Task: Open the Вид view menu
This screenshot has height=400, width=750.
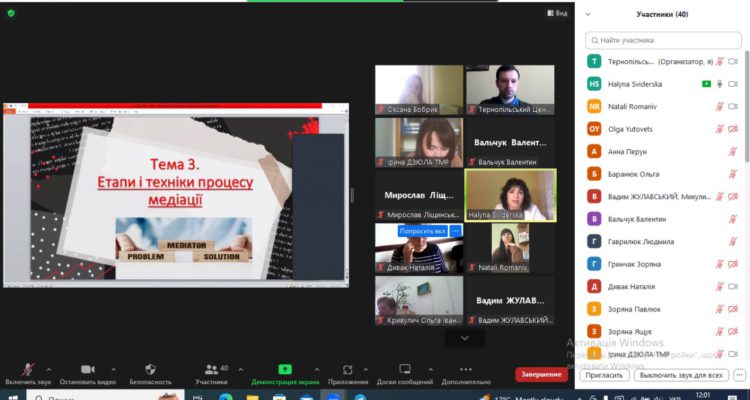Action: point(557,13)
